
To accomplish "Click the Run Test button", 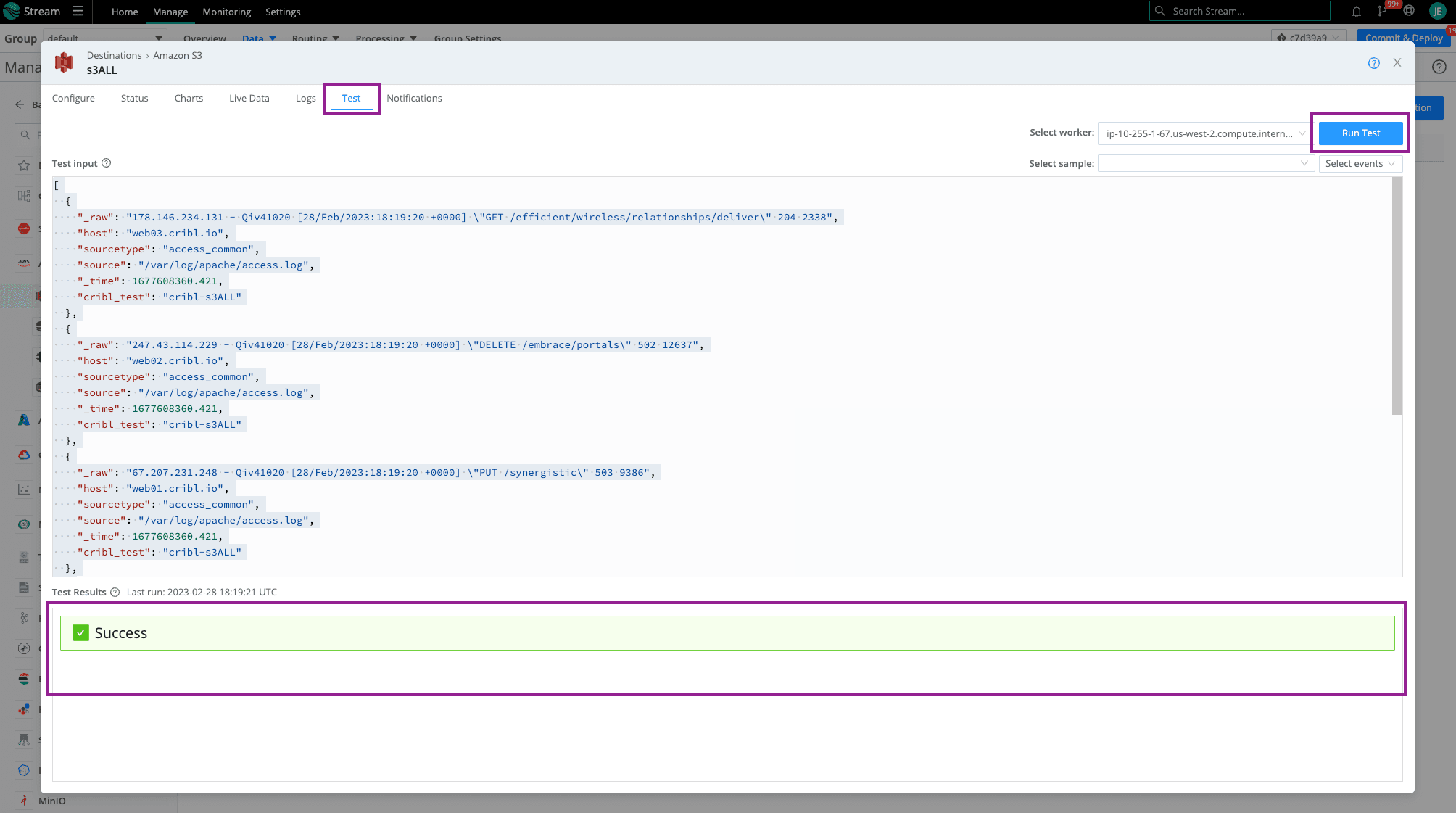I will pos(1360,133).
